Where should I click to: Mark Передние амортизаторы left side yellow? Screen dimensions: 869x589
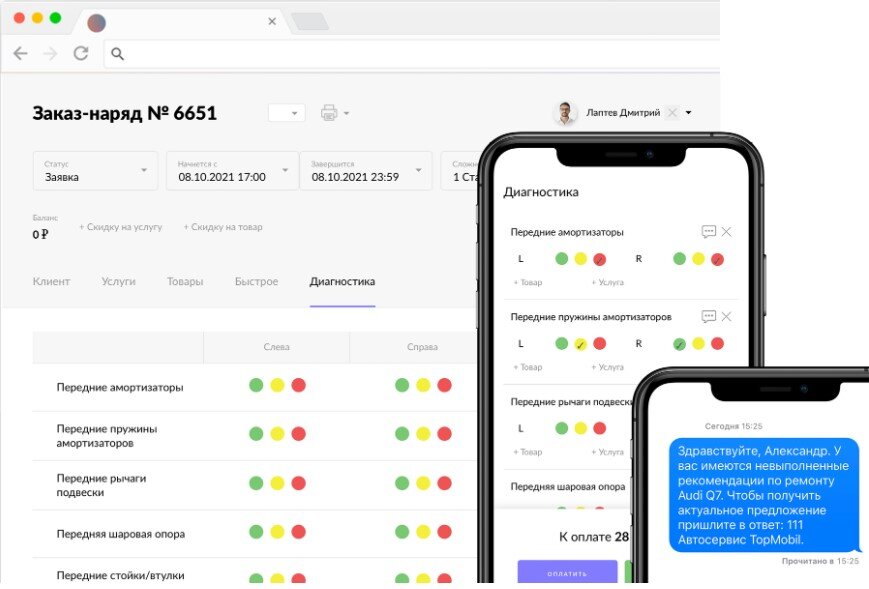277,385
